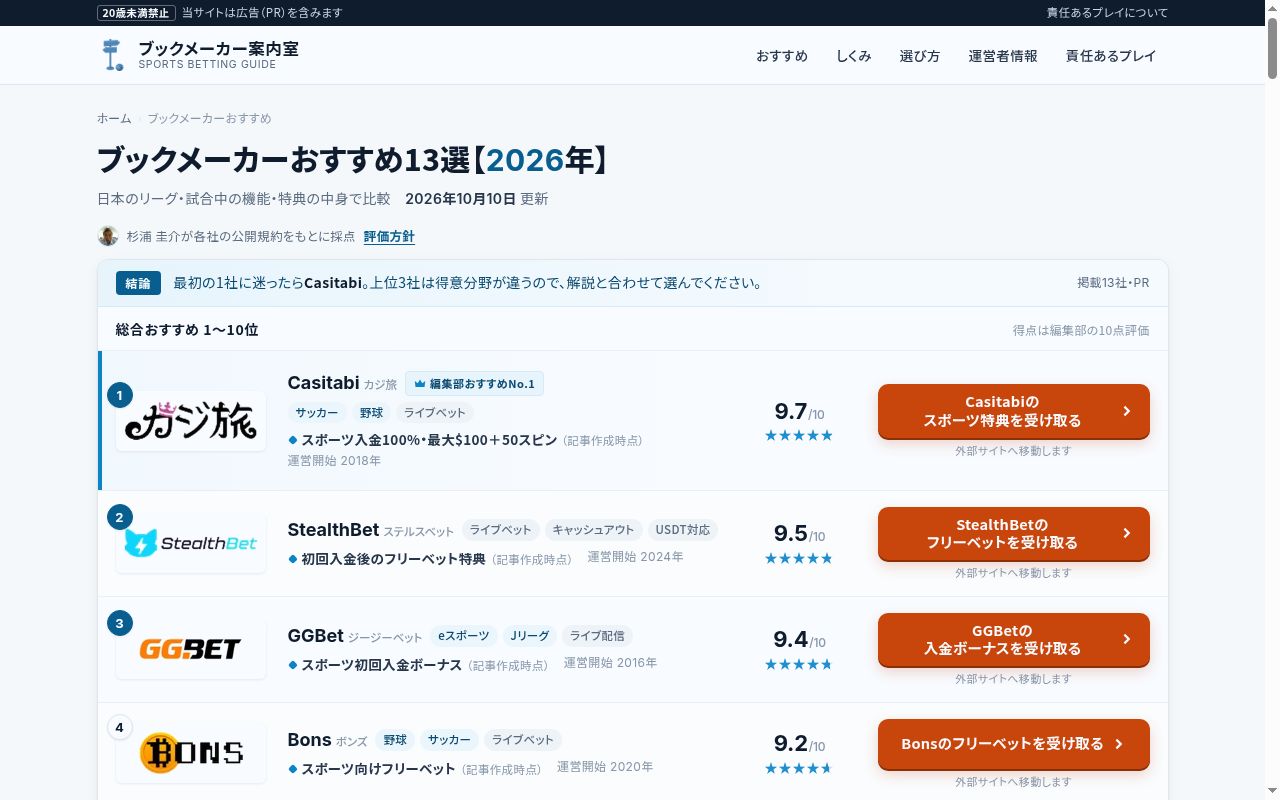Click the Casitabi カジ旅 logo
The width and height of the screenshot is (1280, 800).
(x=191, y=421)
